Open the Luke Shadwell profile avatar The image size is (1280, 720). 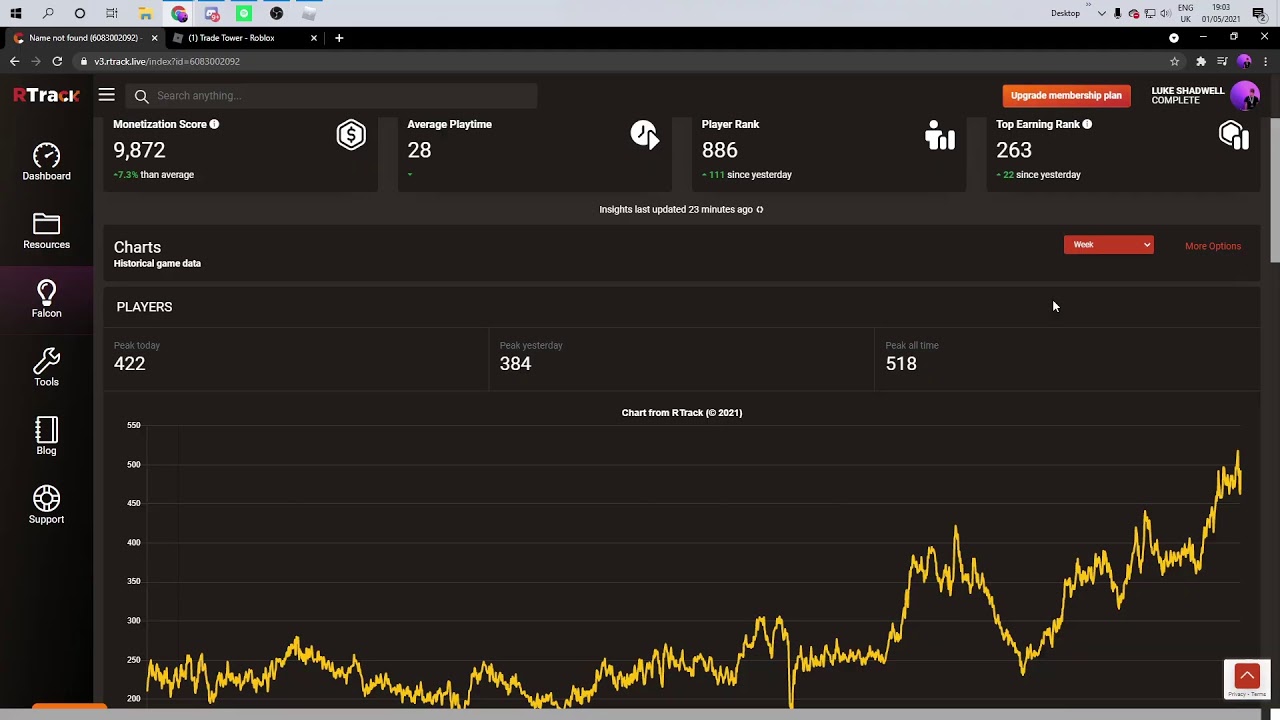(x=1245, y=96)
